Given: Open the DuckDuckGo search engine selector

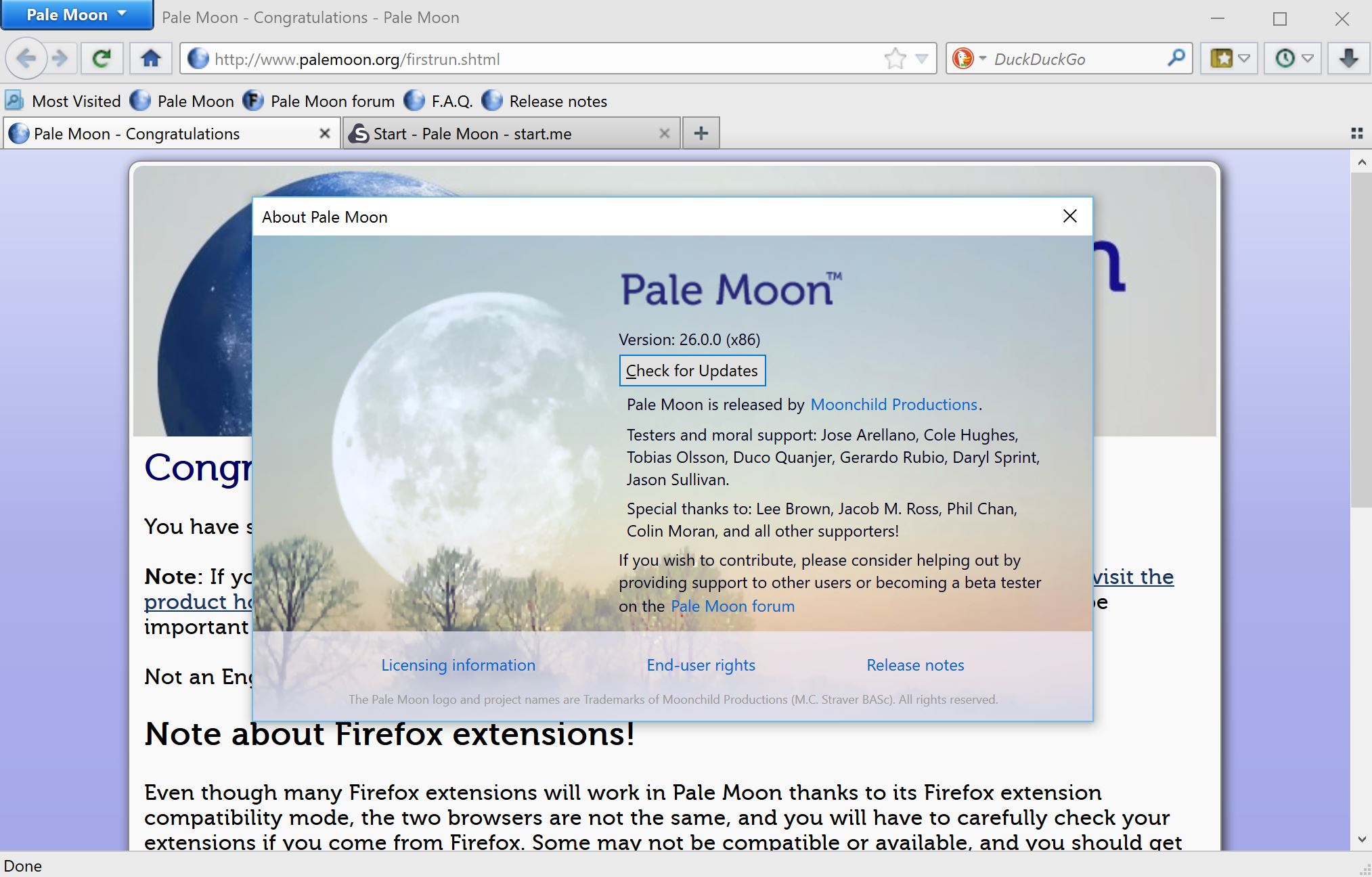Looking at the screenshot, I should [969, 59].
